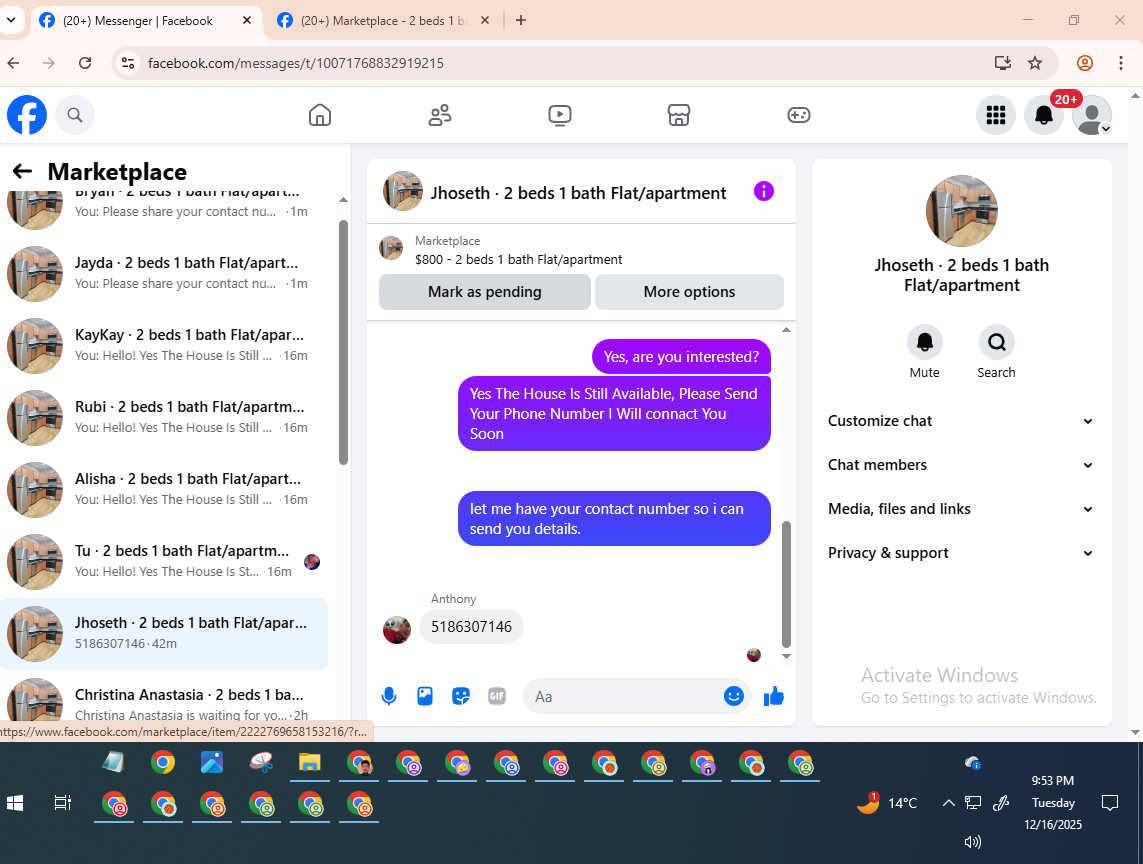The width and height of the screenshot is (1143, 864).
Task: Open the volume control in system tray
Action: (x=972, y=842)
